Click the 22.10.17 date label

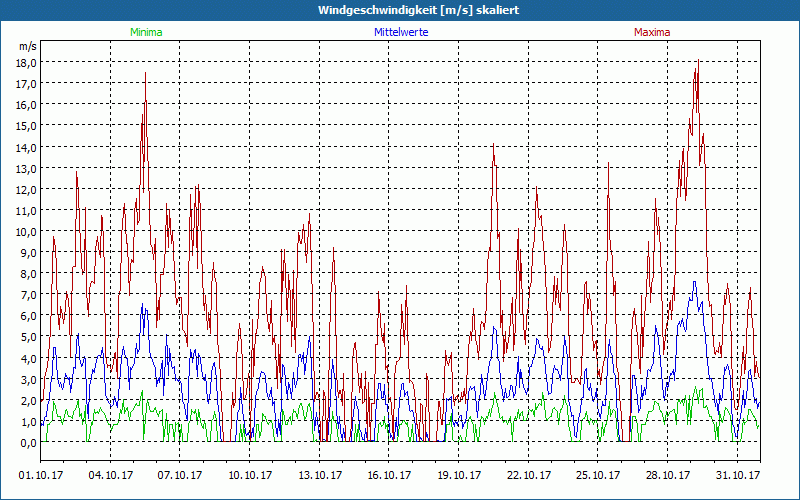[x=529, y=475]
